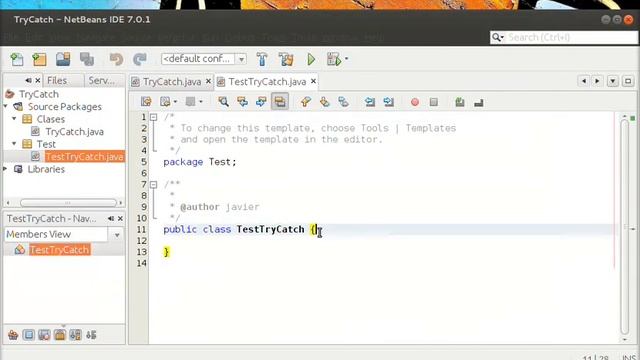Image resolution: width=640 pixels, height=360 pixels.
Task: Run the project with the green play icon
Action: tap(311, 60)
